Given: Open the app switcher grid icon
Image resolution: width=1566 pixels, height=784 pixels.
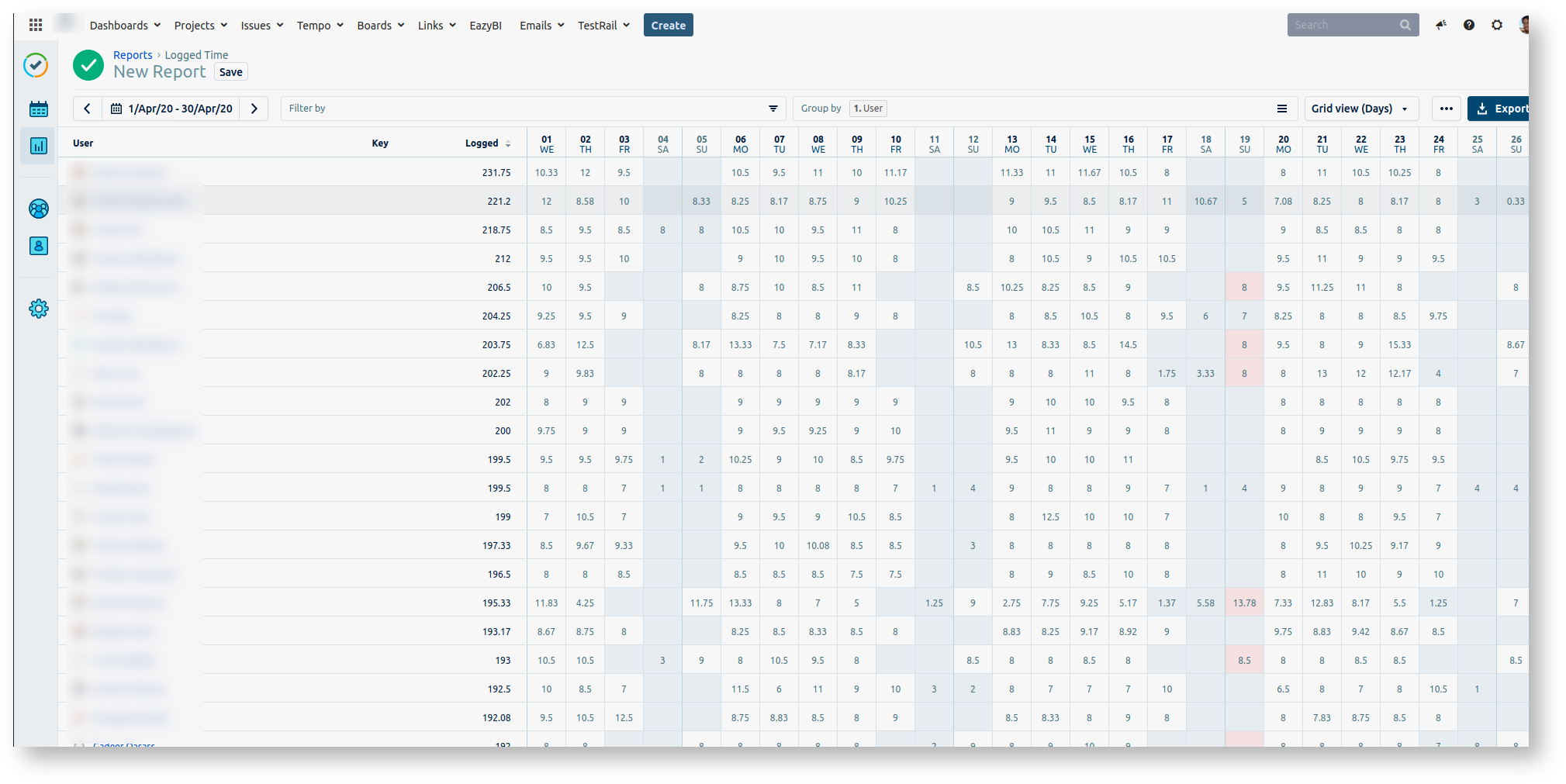Looking at the screenshot, I should pos(36,25).
